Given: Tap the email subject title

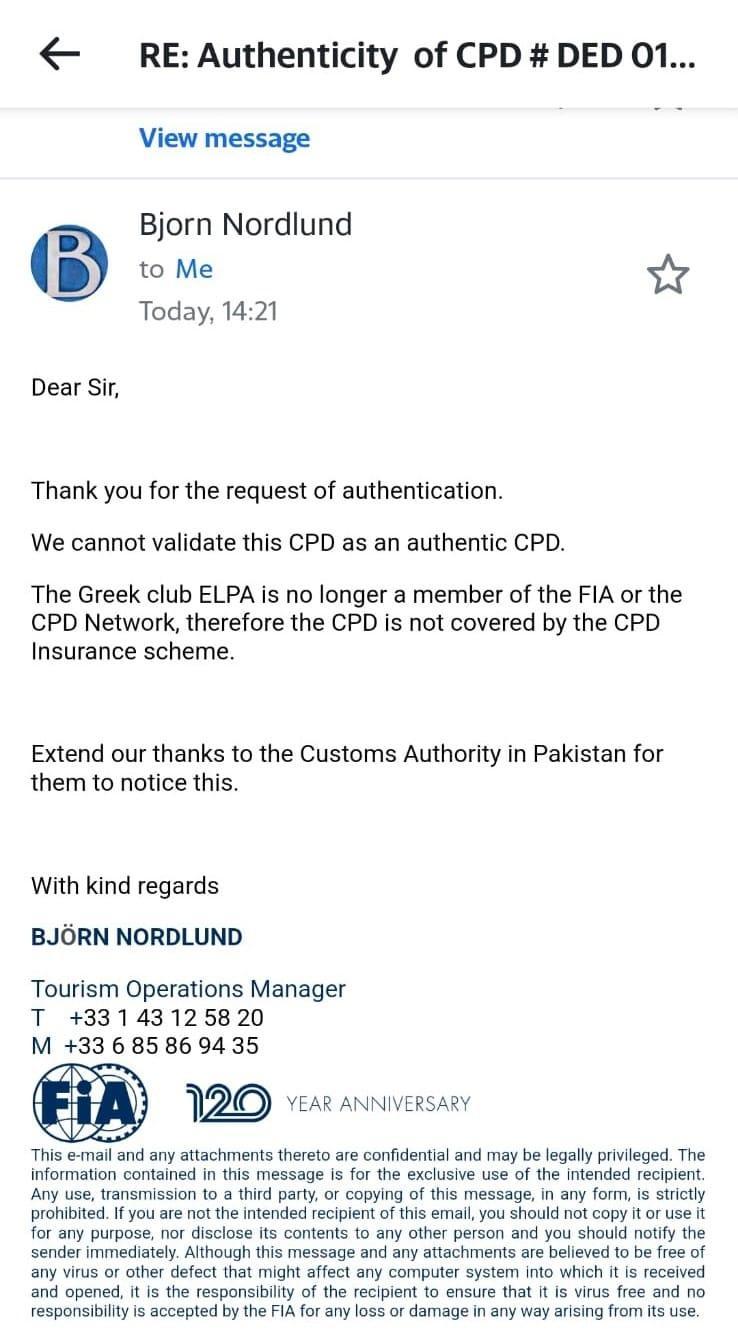Looking at the screenshot, I should 416,56.
